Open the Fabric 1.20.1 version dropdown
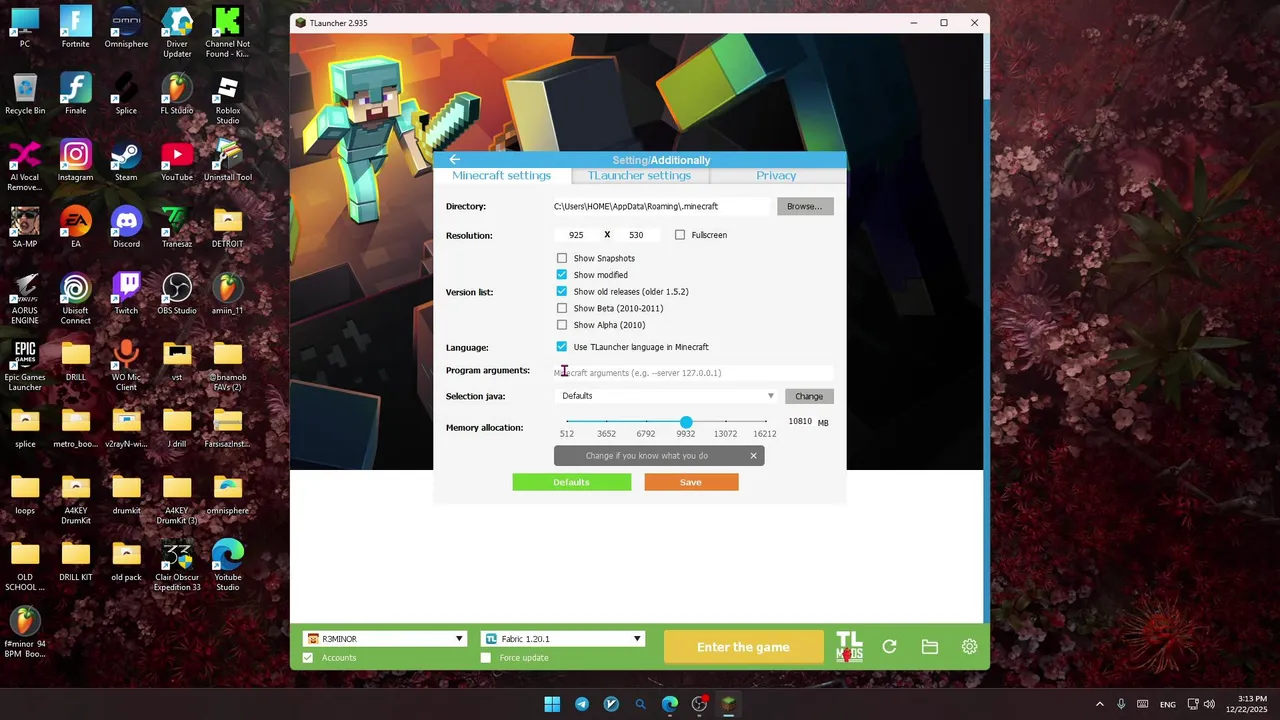Screen dimensions: 1280x720 (x=562, y=639)
